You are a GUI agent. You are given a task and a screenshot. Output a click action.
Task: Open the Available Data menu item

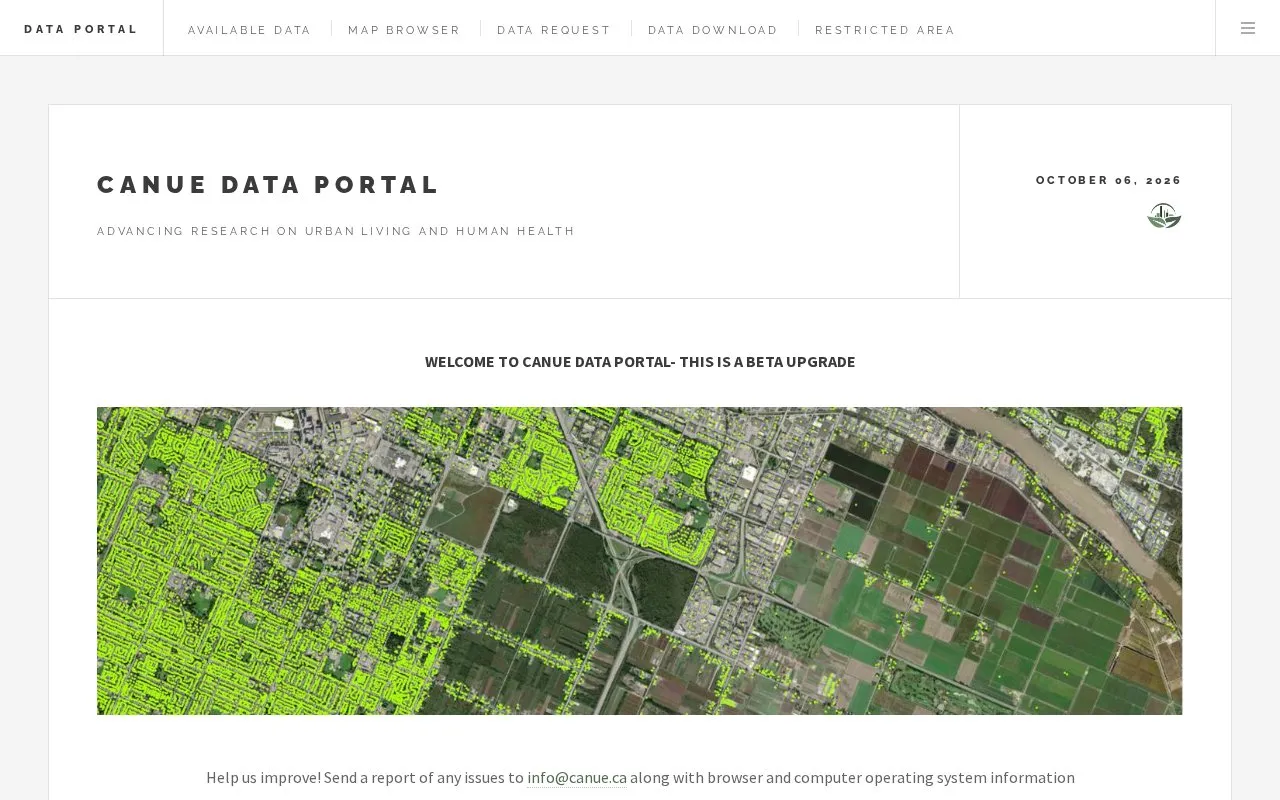click(x=250, y=30)
